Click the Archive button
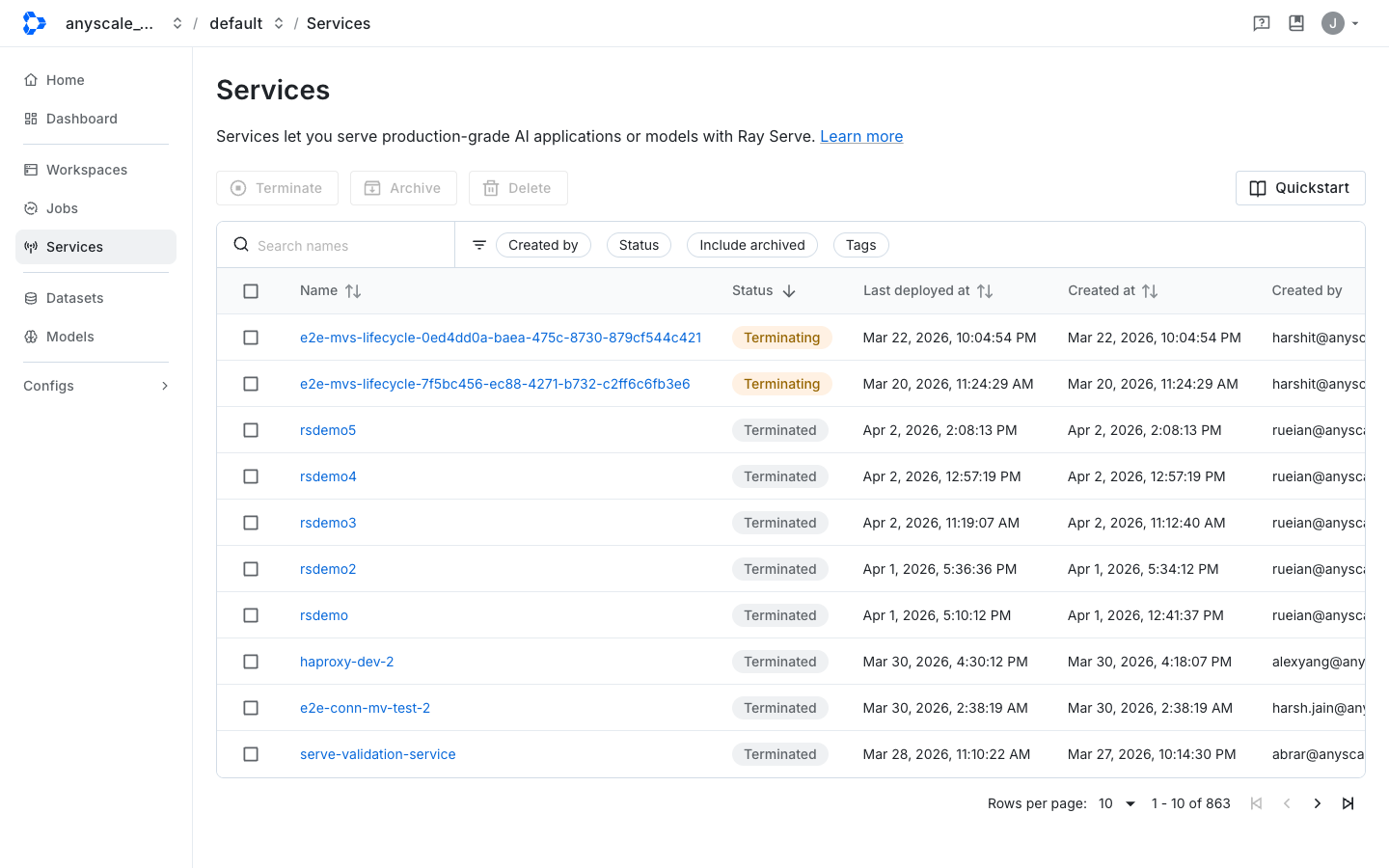The height and width of the screenshot is (868, 1389). click(403, 188)
